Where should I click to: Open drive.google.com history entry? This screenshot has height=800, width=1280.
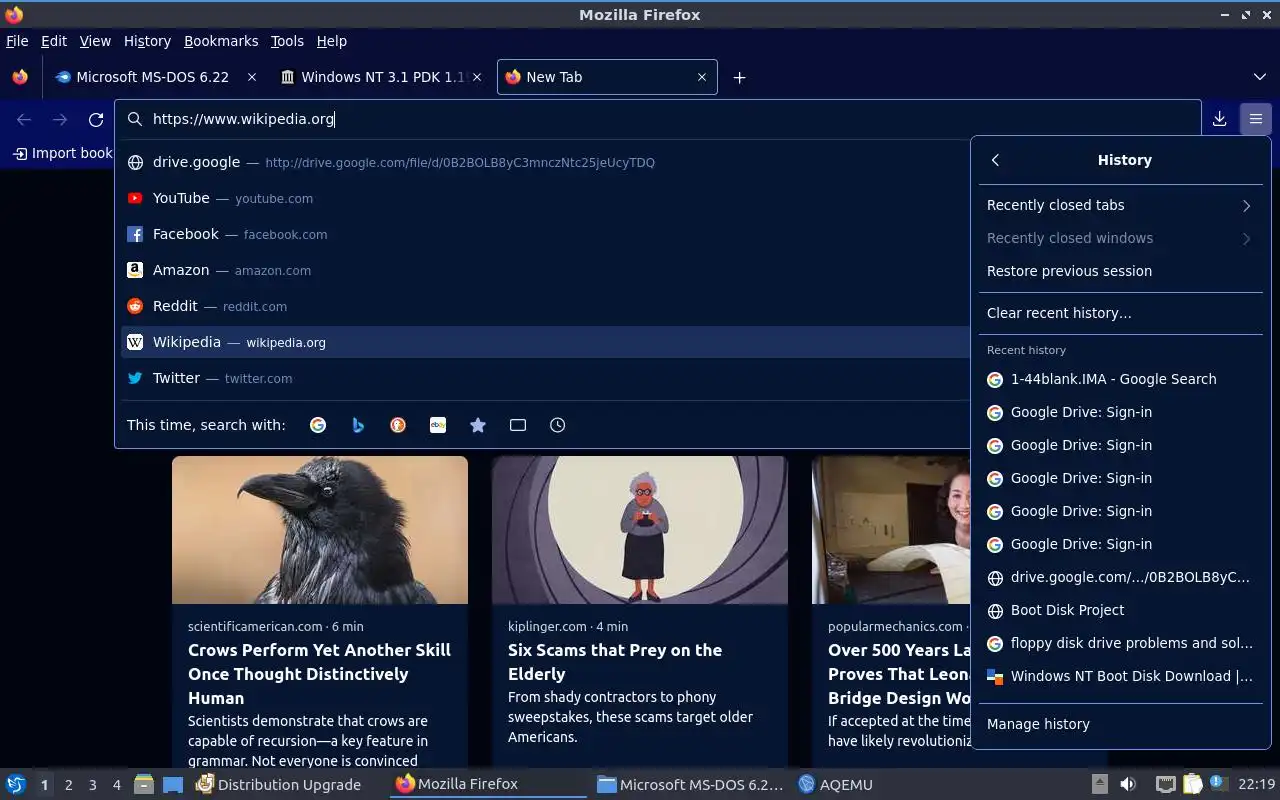pos(1120,577)
